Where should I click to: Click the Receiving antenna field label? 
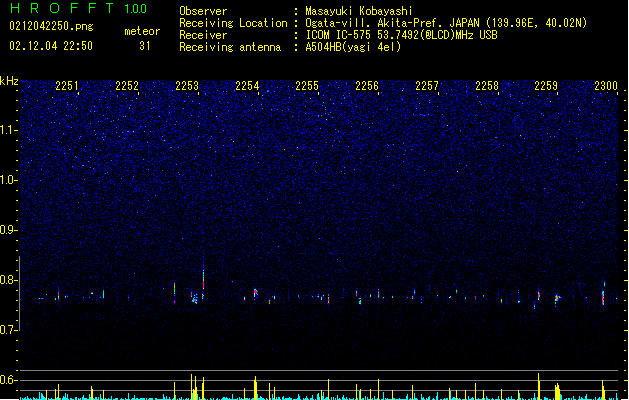(230, 47)
